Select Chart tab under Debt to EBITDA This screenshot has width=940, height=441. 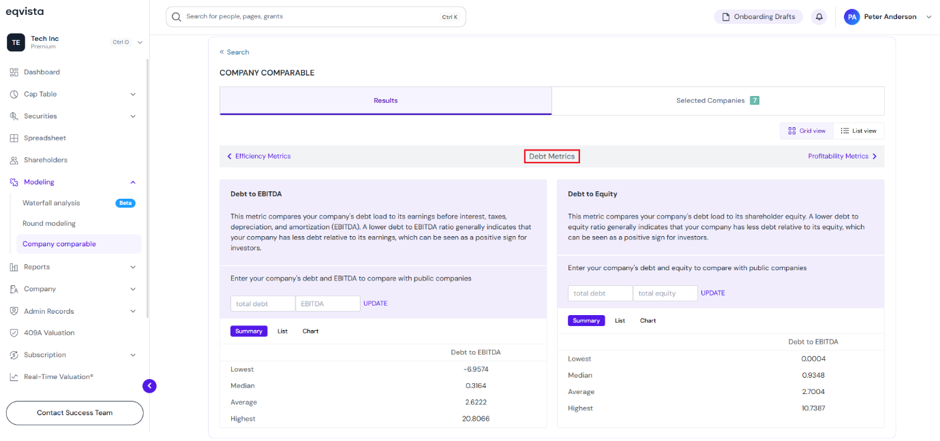[x=311, y=331]
